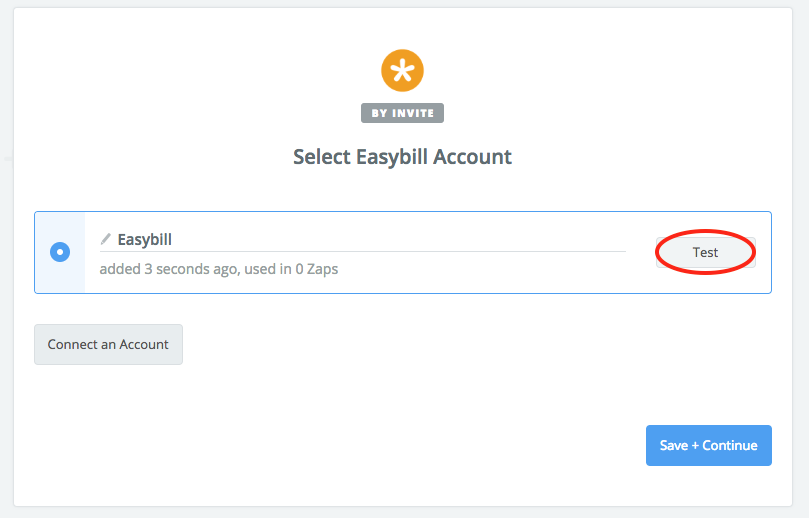Select the Easybill account radio button
Image resolution: width=809 pixels, height=518 pixels.
pos(60,252)
